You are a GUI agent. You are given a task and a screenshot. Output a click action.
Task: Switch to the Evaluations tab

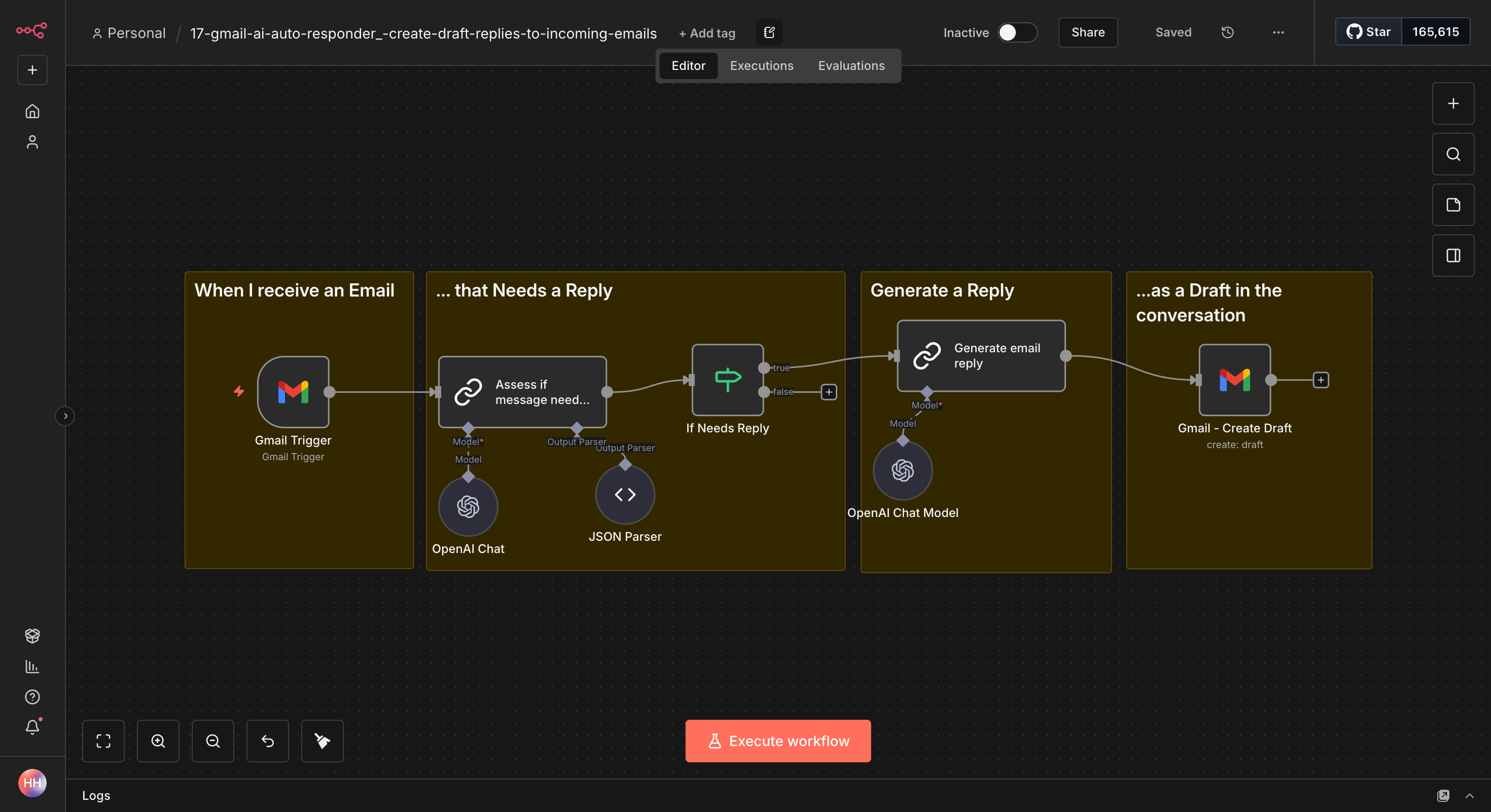[x=851, y=66]
